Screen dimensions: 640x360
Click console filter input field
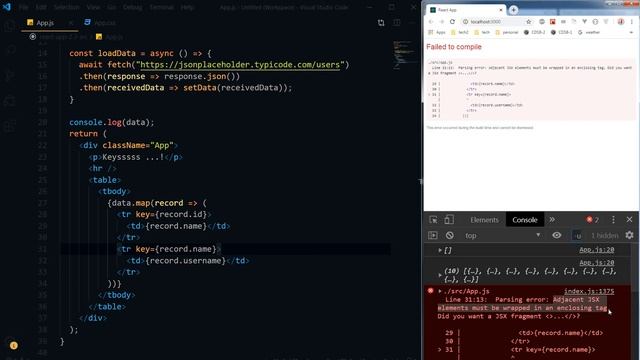tap(577, 236)
